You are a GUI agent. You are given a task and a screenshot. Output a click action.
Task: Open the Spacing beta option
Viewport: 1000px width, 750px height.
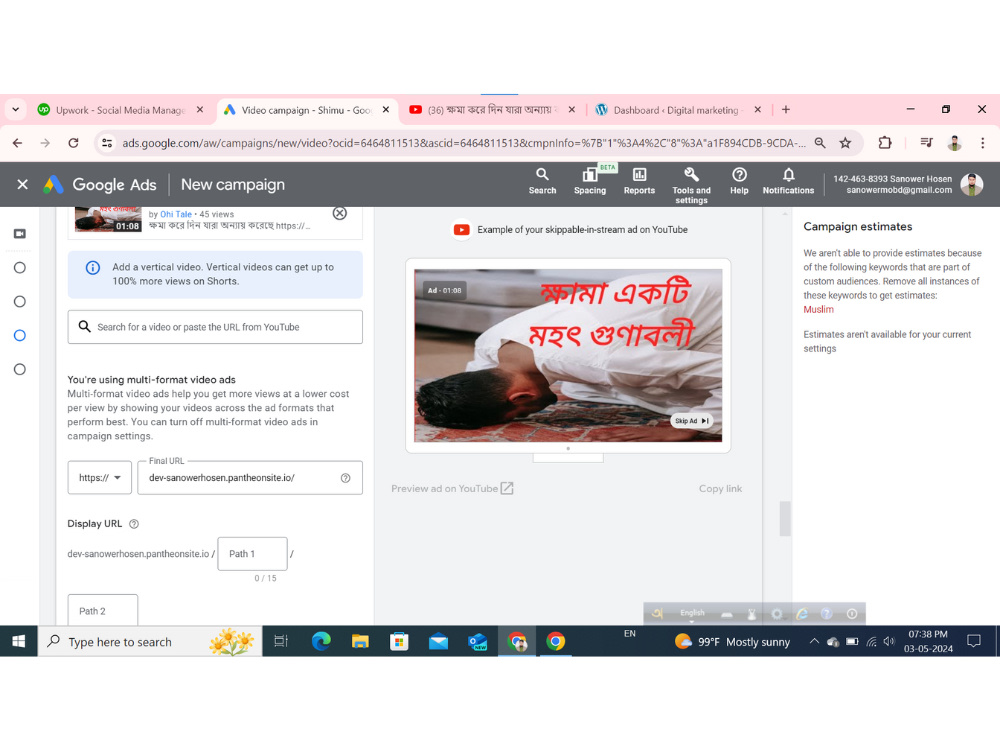590,181
